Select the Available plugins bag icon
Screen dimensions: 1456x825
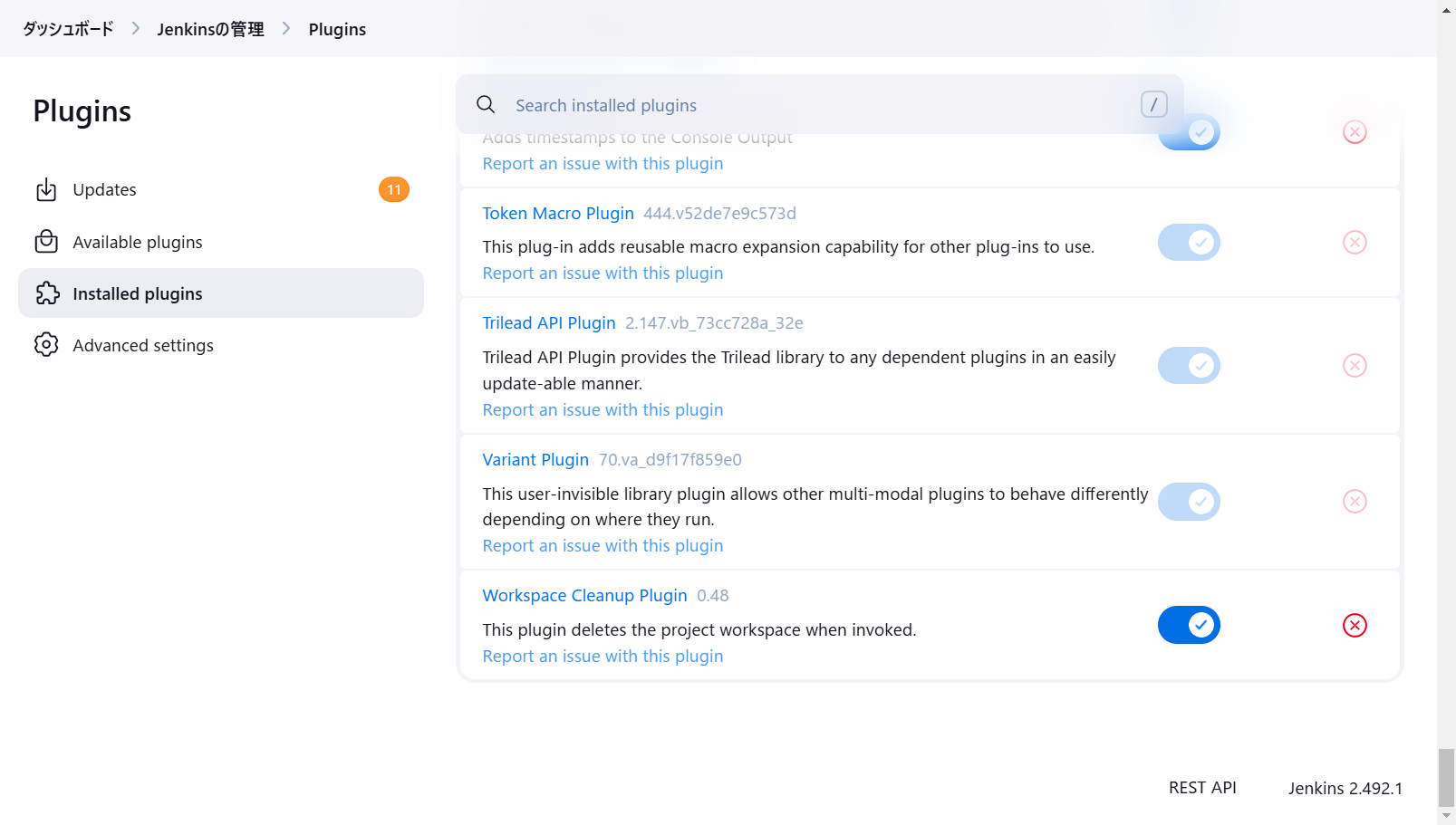(46, 241)
